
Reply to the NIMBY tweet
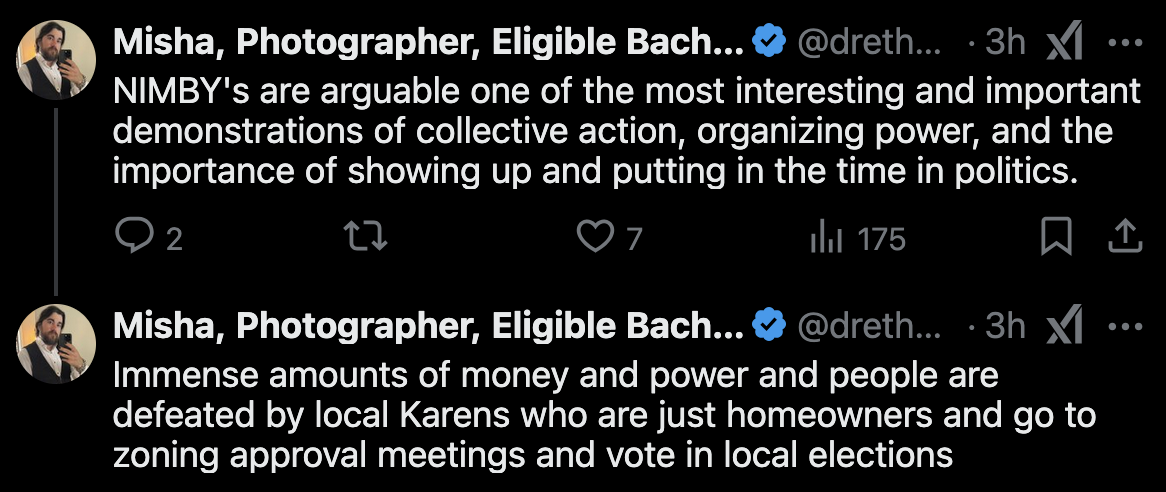pos(132,238)
